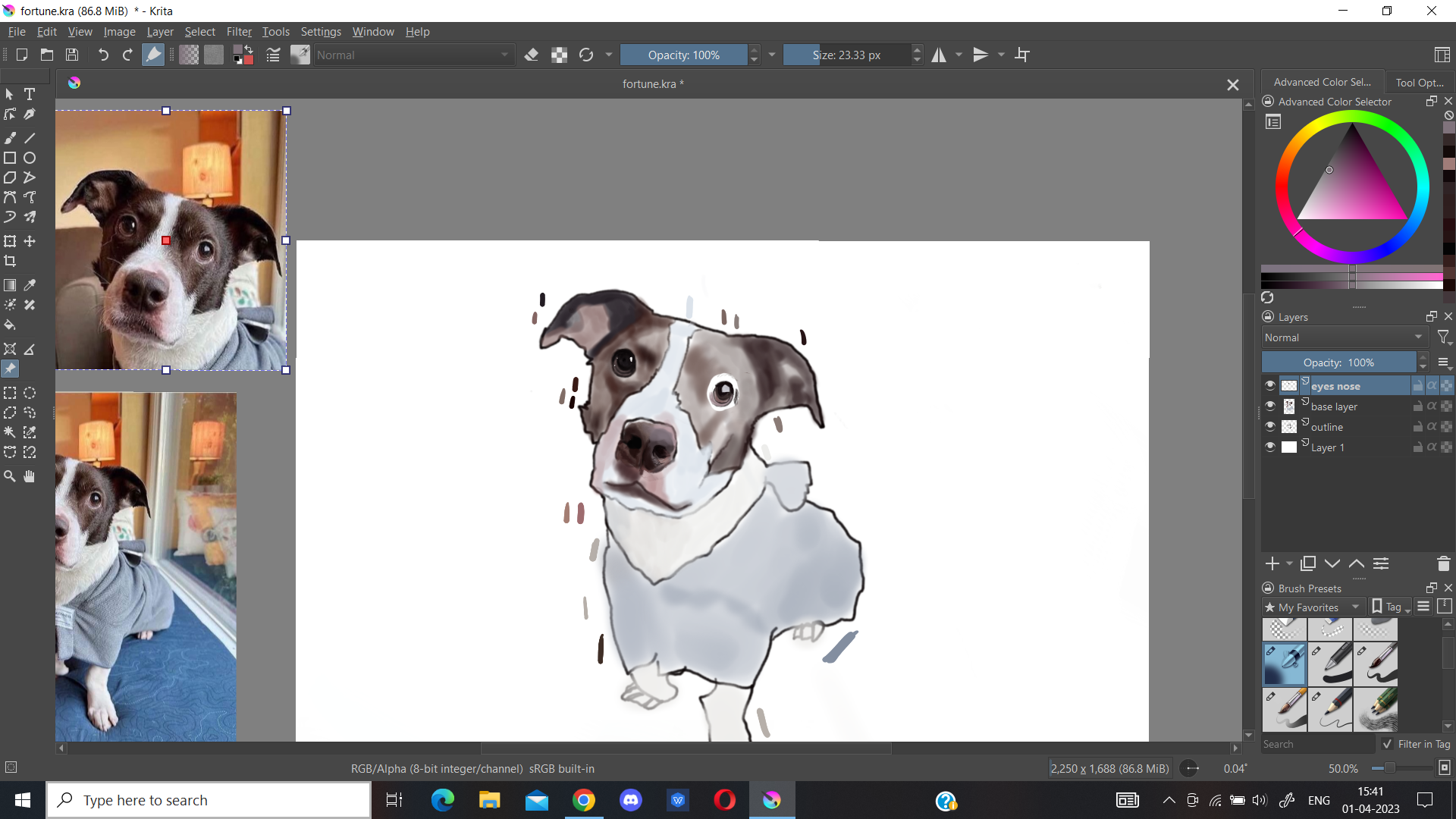Toggle eraser mode in toolbar
Image resolution: width=1456 pixels, height=819 pixels.
pyautogui.click(x=532, y=55)
